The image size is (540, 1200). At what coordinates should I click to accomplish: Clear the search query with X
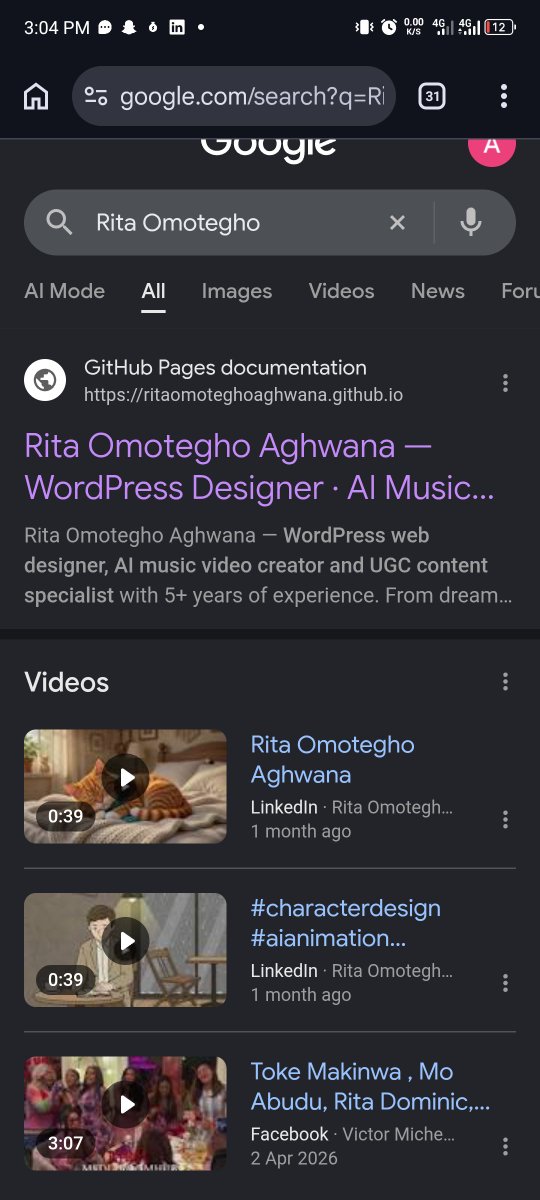tap(397, 222)
